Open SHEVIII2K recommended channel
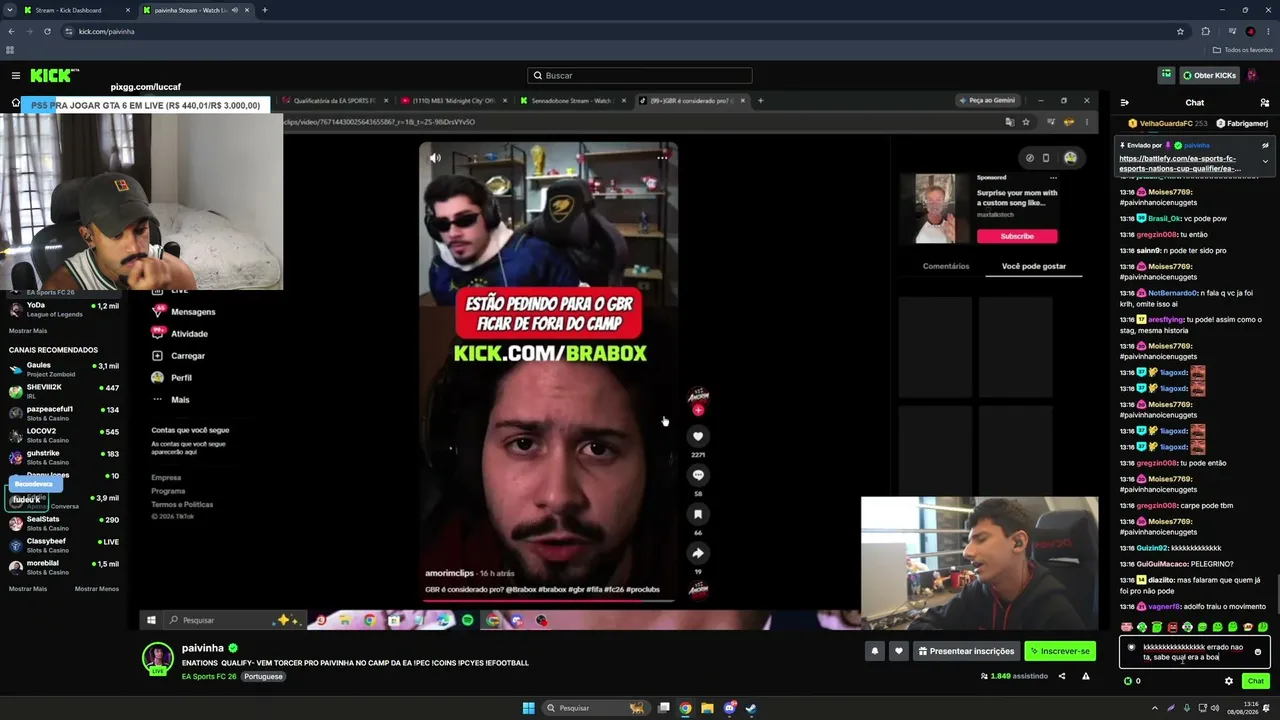Viewport: 1280px width, 720px height. click(64, 391)
